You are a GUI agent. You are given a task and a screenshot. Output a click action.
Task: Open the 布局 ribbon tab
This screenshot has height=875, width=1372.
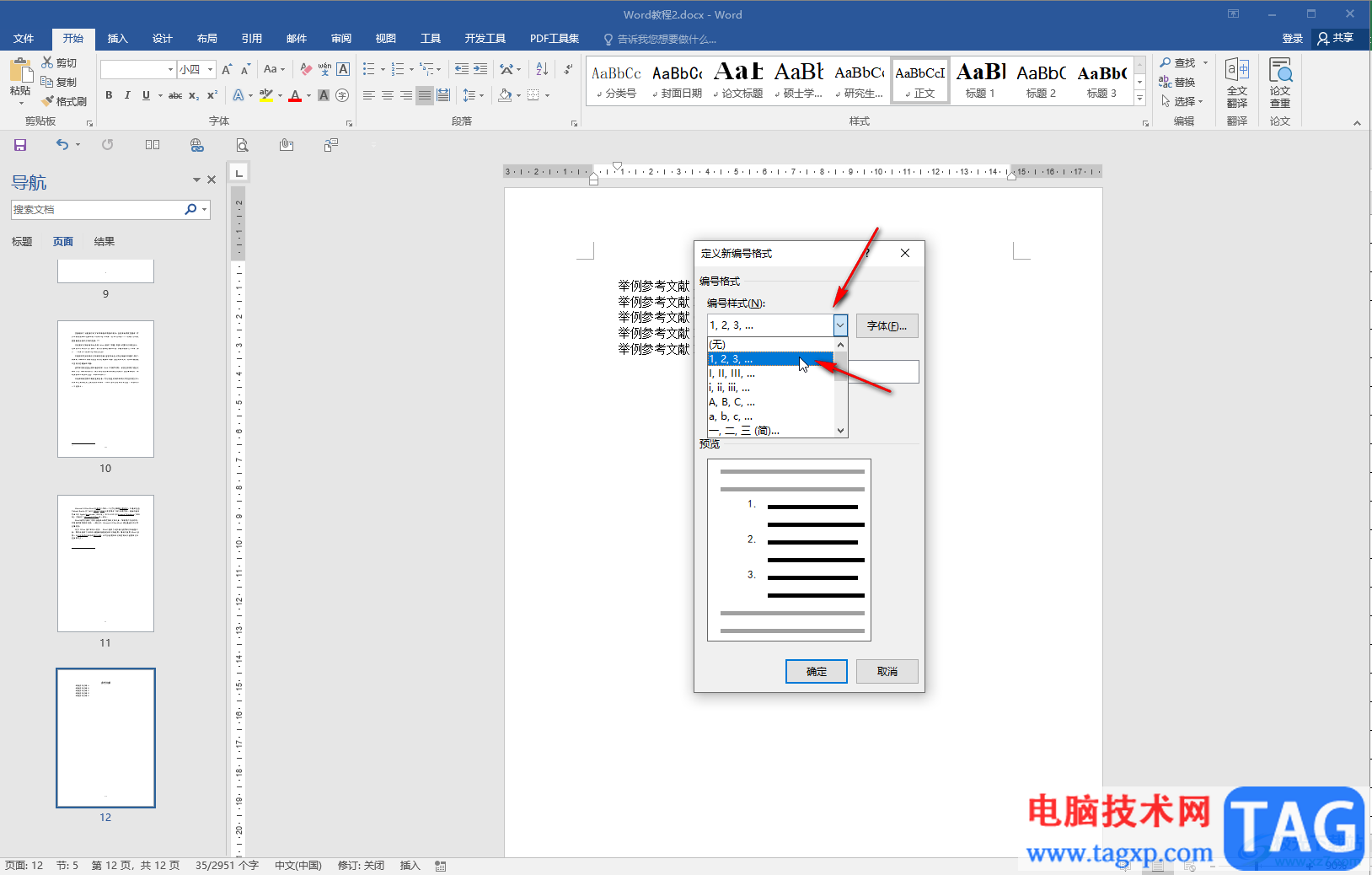[207, 38]
